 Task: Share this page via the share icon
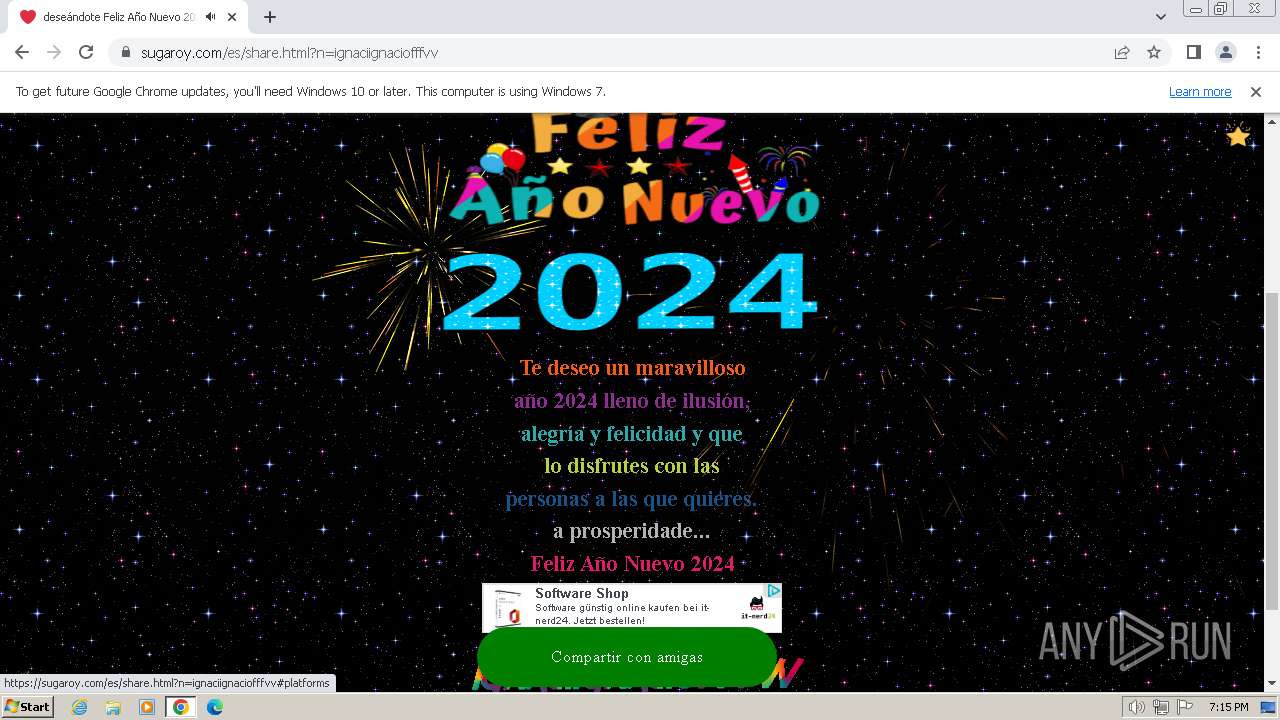pyautogui.click(x=1122, y=52)
